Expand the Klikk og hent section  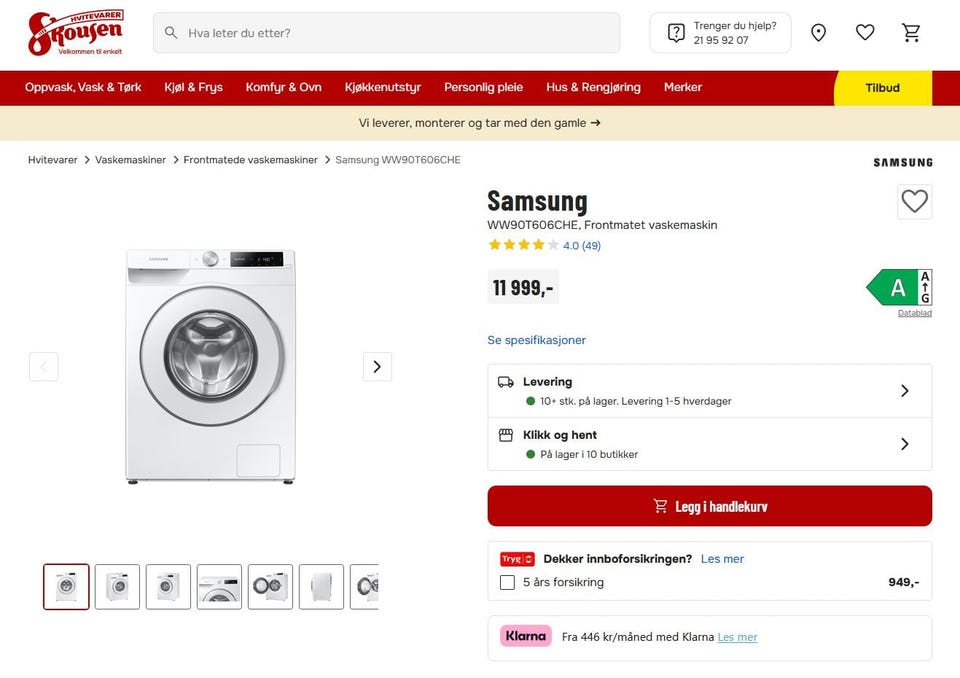709,444
